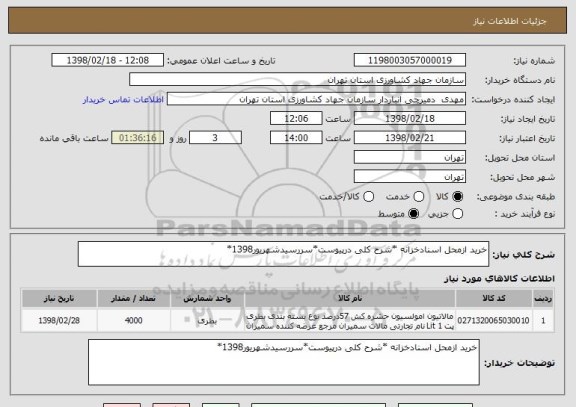Click the remaining time counter 01:36:16
576x407 pixels.
pyautogui.click(x=138, y=138)
